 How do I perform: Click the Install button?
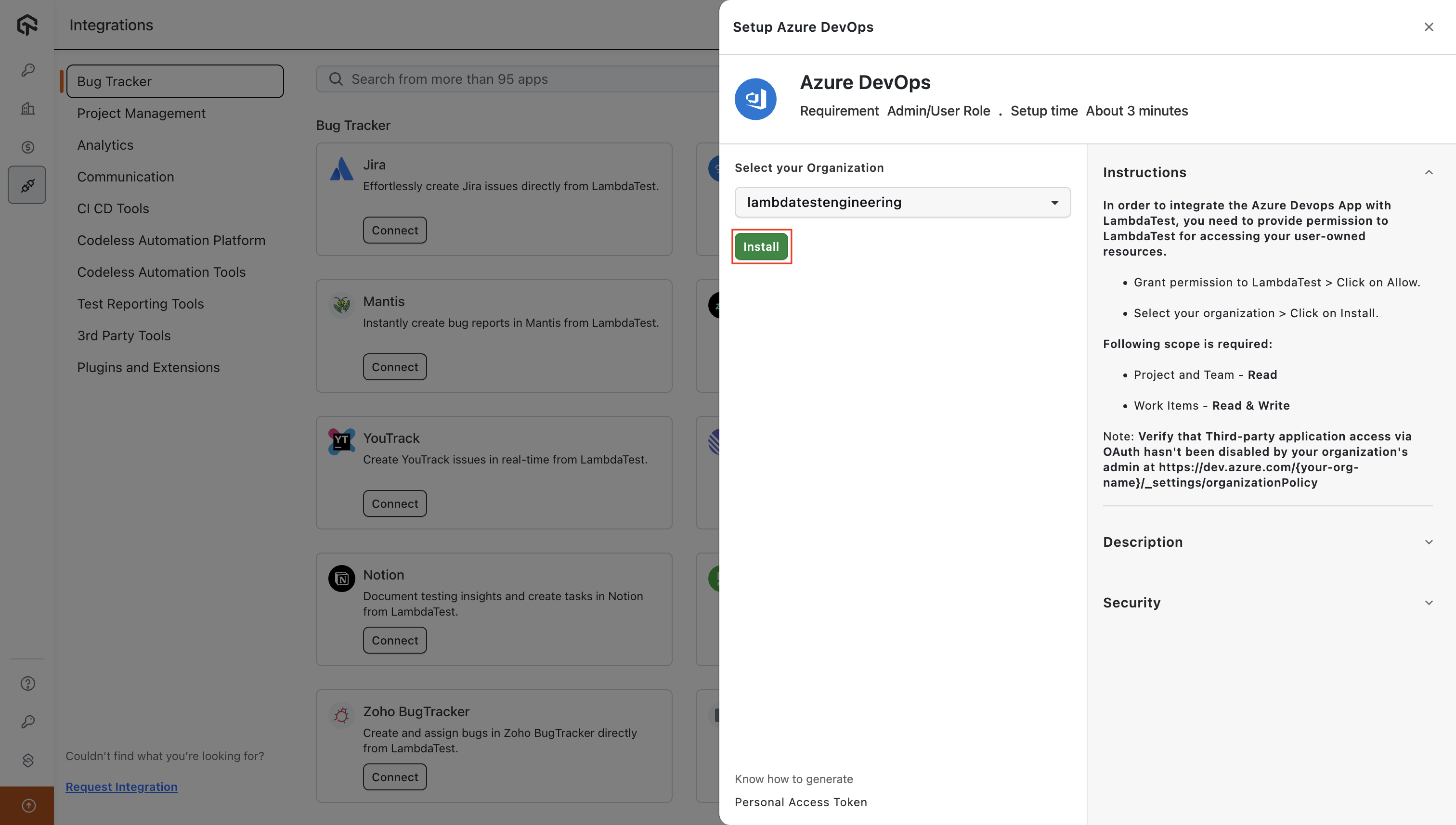[x=761, y=246]
